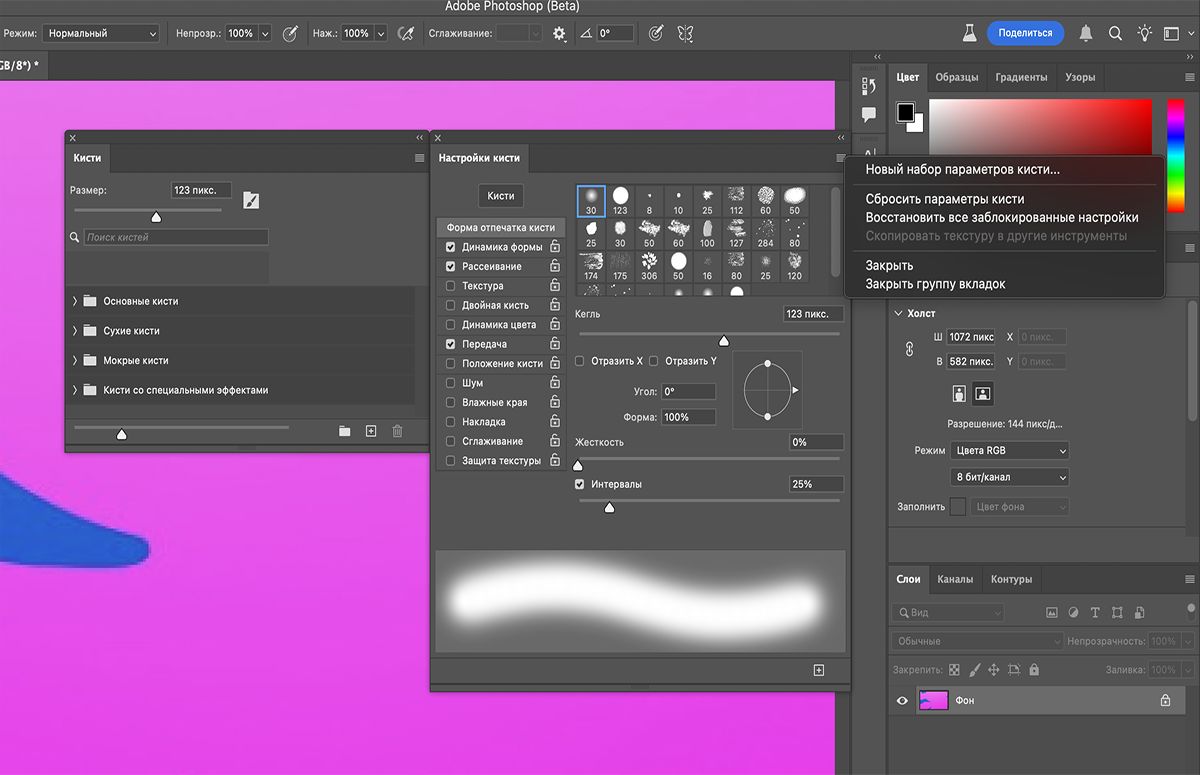Image resolution: width=1200 pixels, height=775 pixels.
Task: Delete brush with trash icon
Action: coord(397,431)
